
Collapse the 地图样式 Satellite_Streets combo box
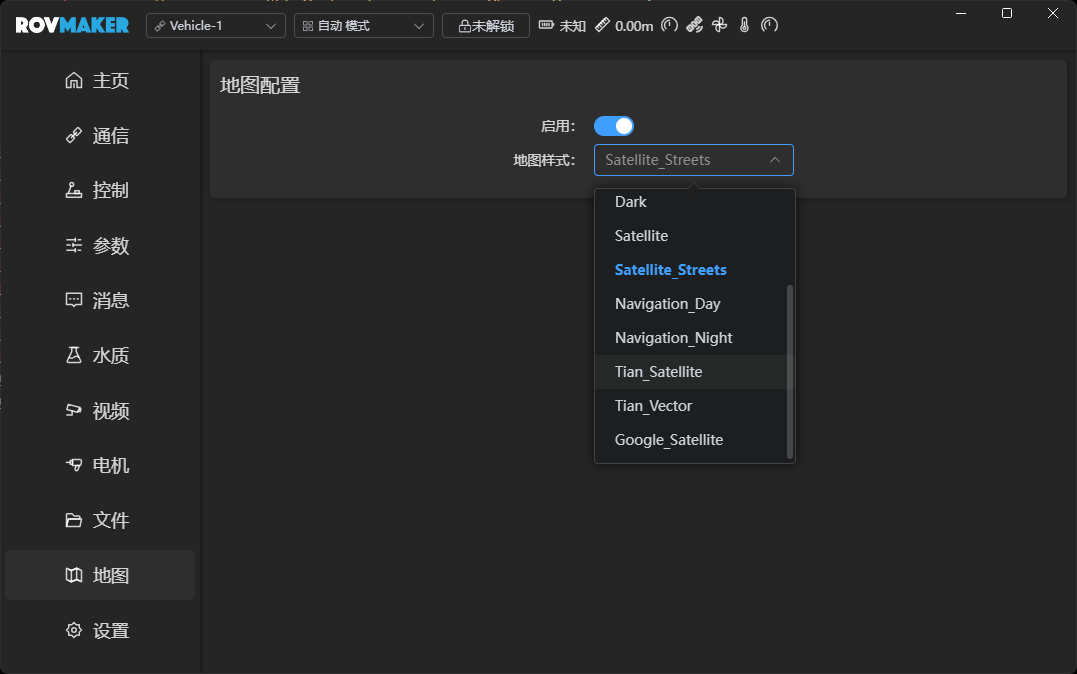[693, 160]
